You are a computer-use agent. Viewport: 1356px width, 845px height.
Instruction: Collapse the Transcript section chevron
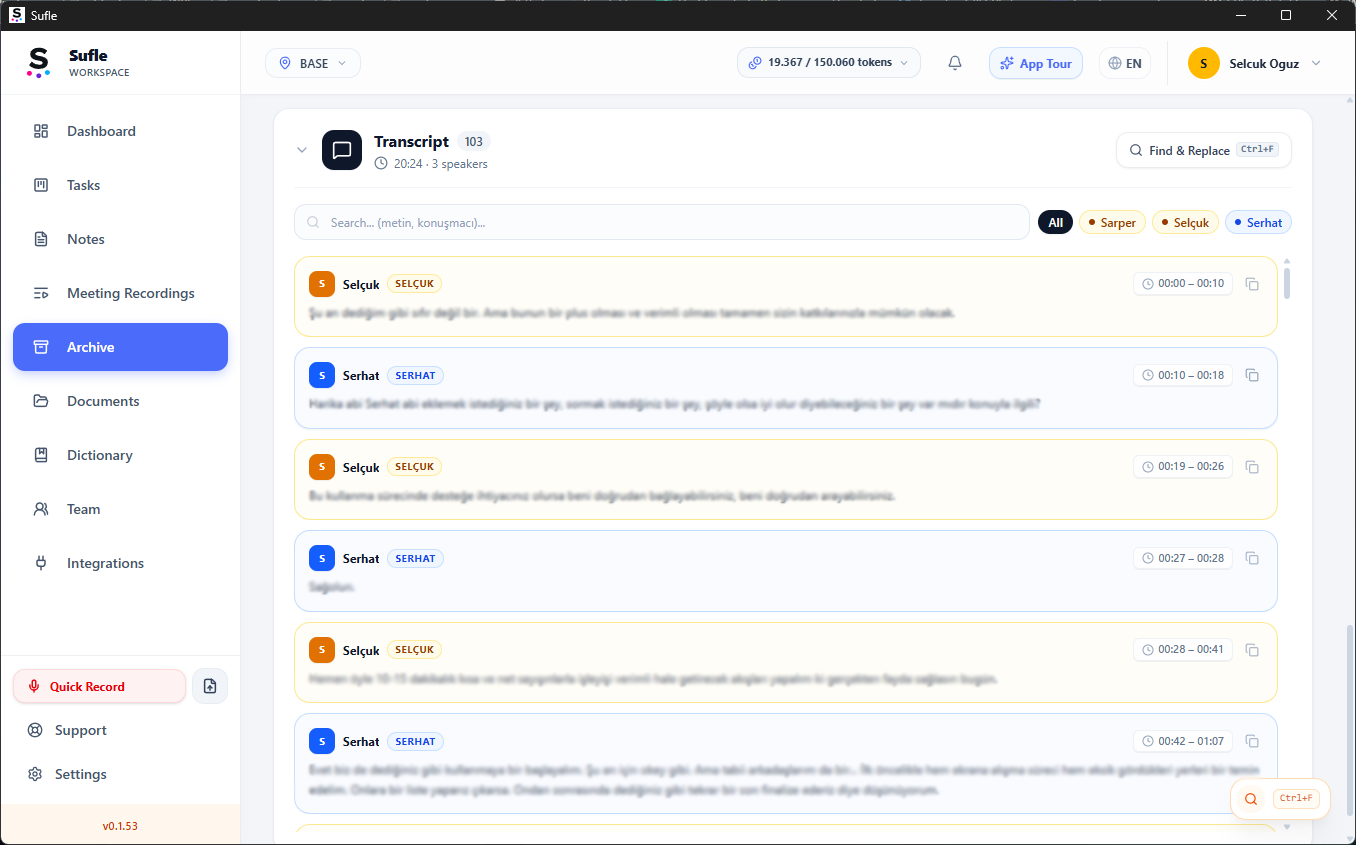[x=302, y=150]
